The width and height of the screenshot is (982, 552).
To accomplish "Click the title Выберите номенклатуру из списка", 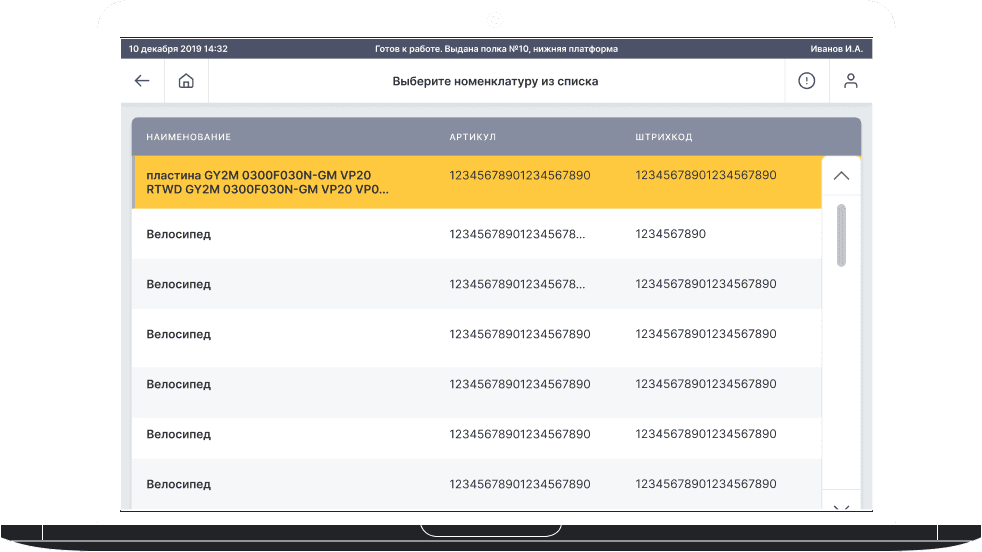I will click(x=495, y=81).
